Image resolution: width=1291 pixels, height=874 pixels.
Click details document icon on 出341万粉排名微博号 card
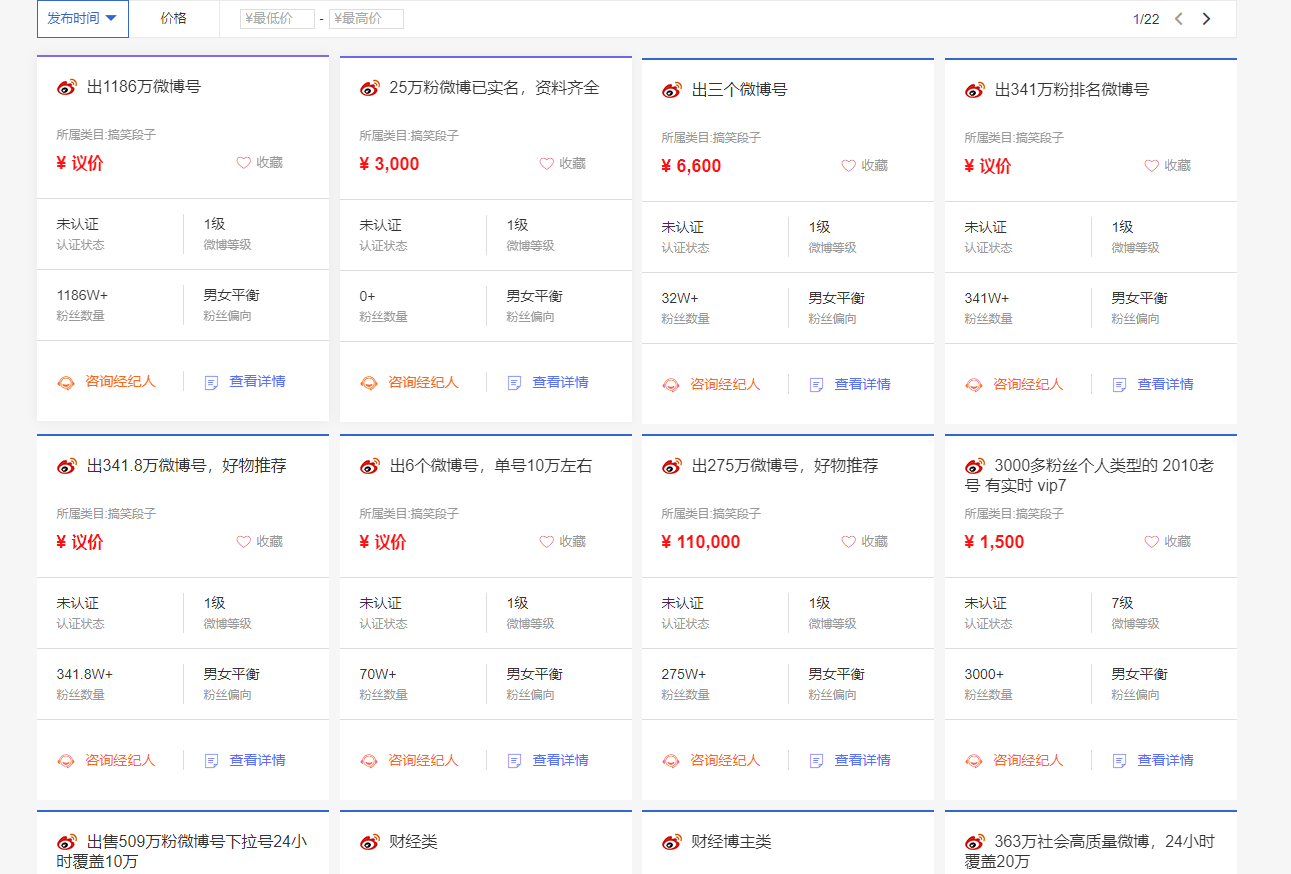point(1119,385)
